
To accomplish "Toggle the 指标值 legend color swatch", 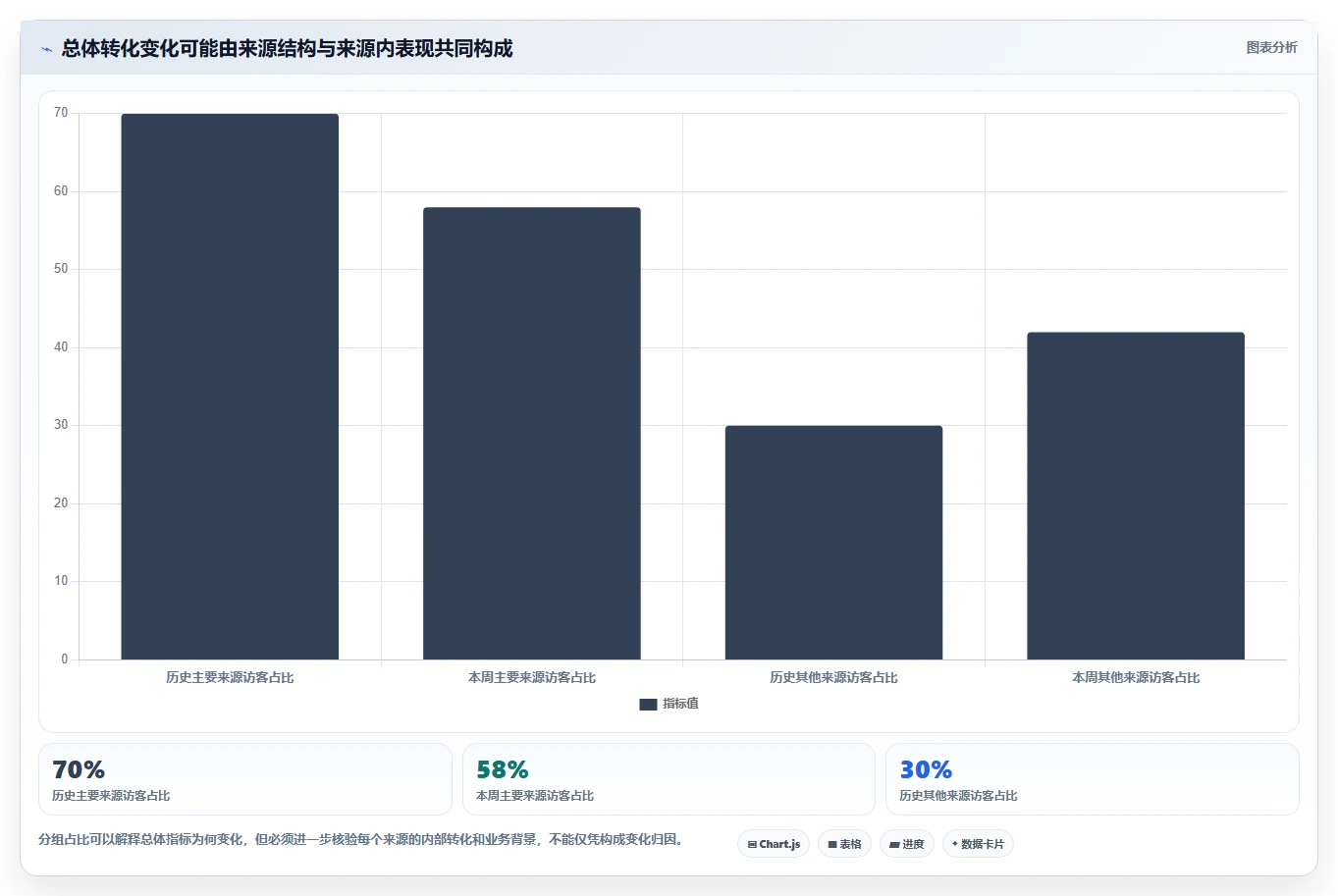I will pos(648,705).
